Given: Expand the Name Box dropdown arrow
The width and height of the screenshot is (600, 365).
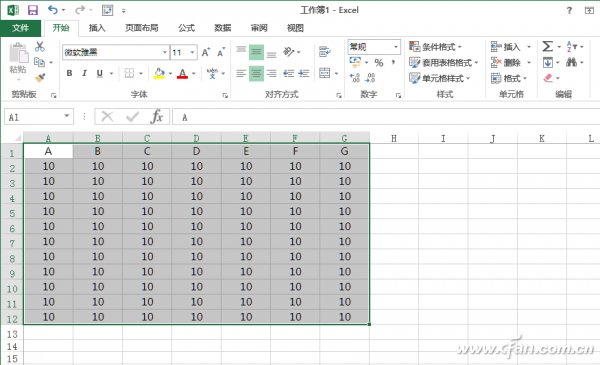Looking at the screenshot, I should (67, 116).
